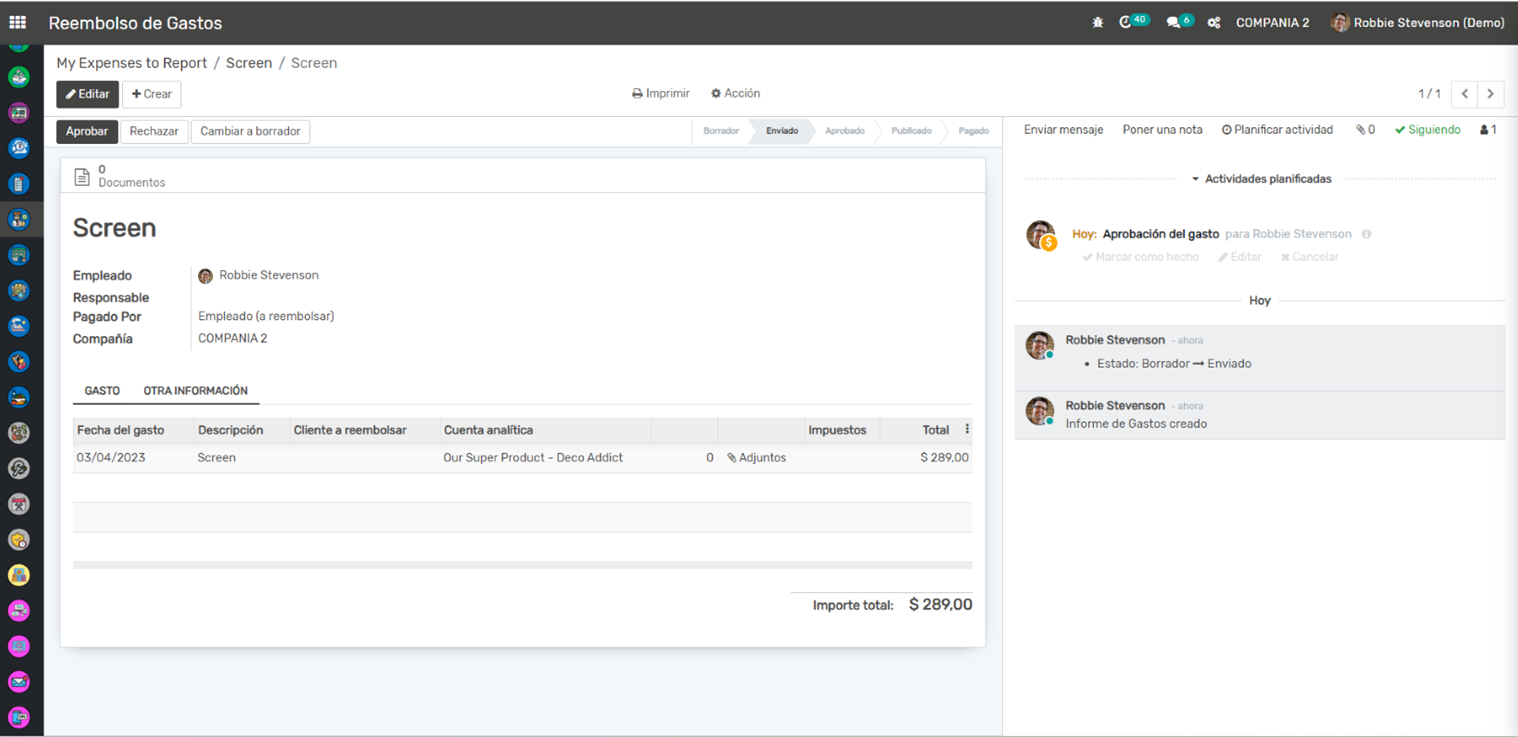The image size is (1518, 737).
Task: Collapse the Actividades planificadas section
Action: tap(1261, 179)
